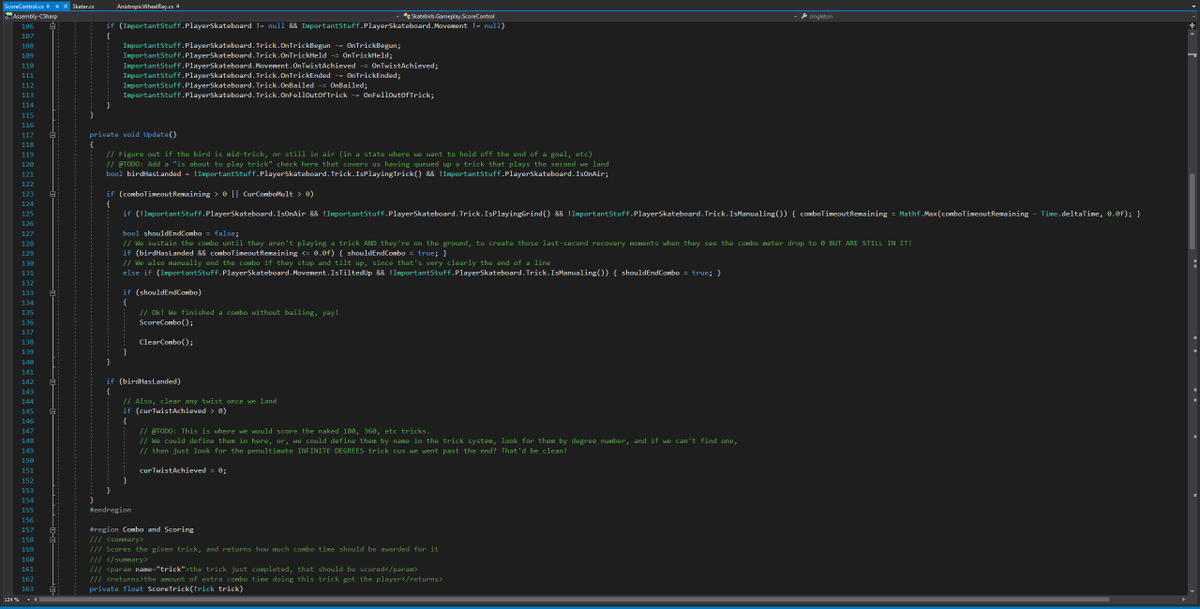Click the vertical scrollbar up arrow
1200x609 pixels.
pyautogui.click(x=1192, y=36)
